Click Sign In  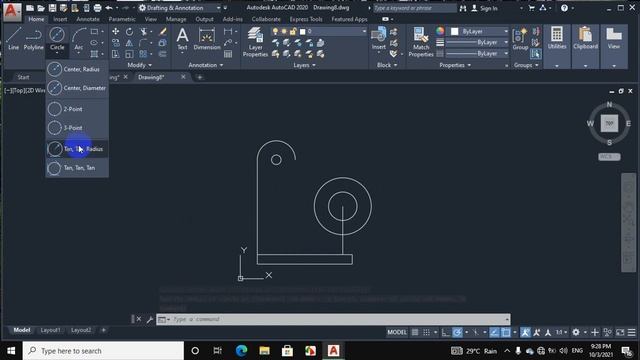pos(484,8)
